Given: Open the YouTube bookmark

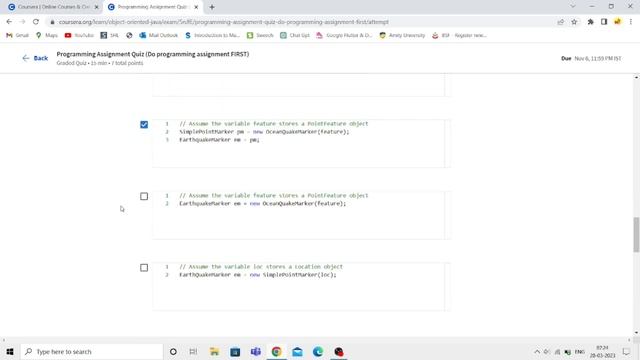Looking at the screenshot, I should pyautogui.click(x=79, y=36).
